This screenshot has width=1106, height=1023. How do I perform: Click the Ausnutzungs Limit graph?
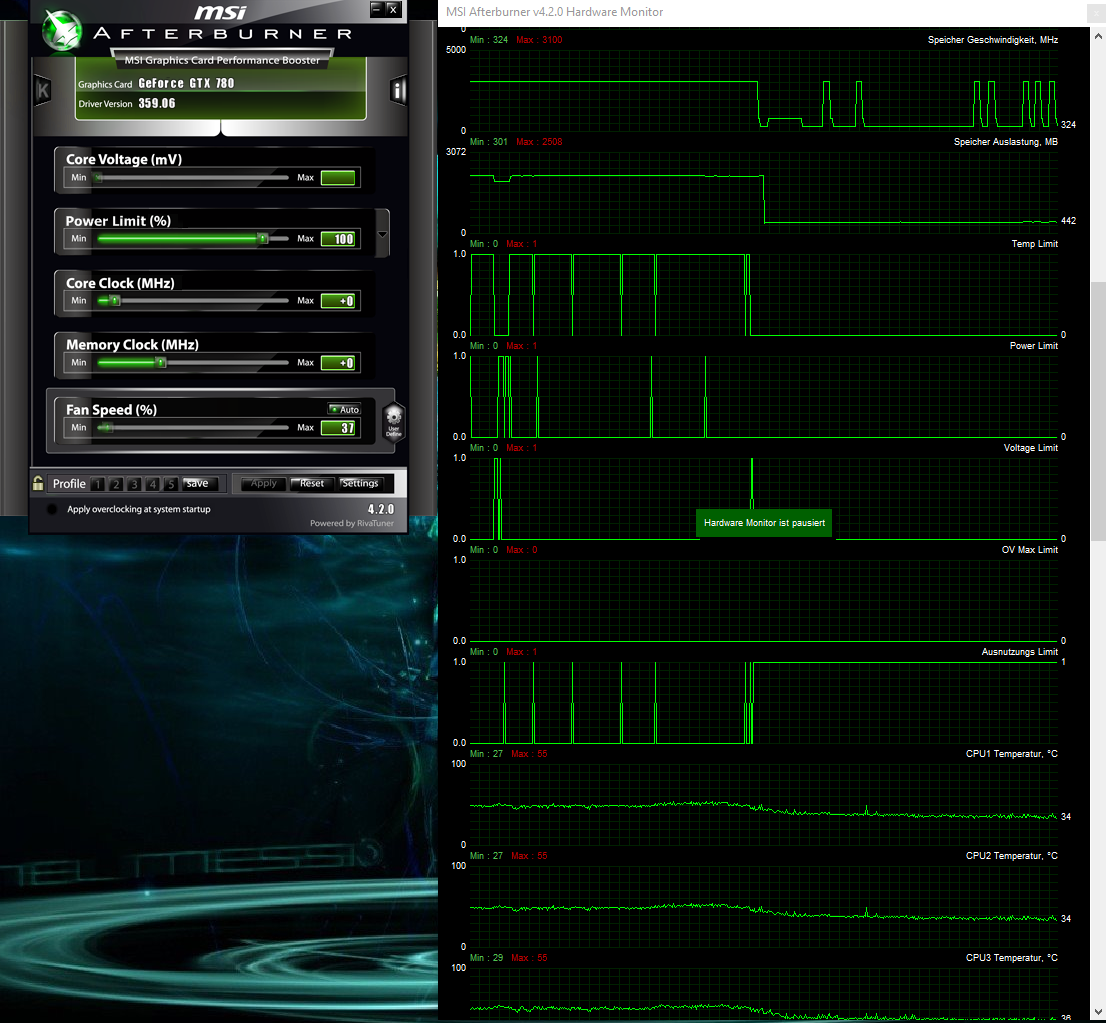pyautogui.click(x=764, y=703)
